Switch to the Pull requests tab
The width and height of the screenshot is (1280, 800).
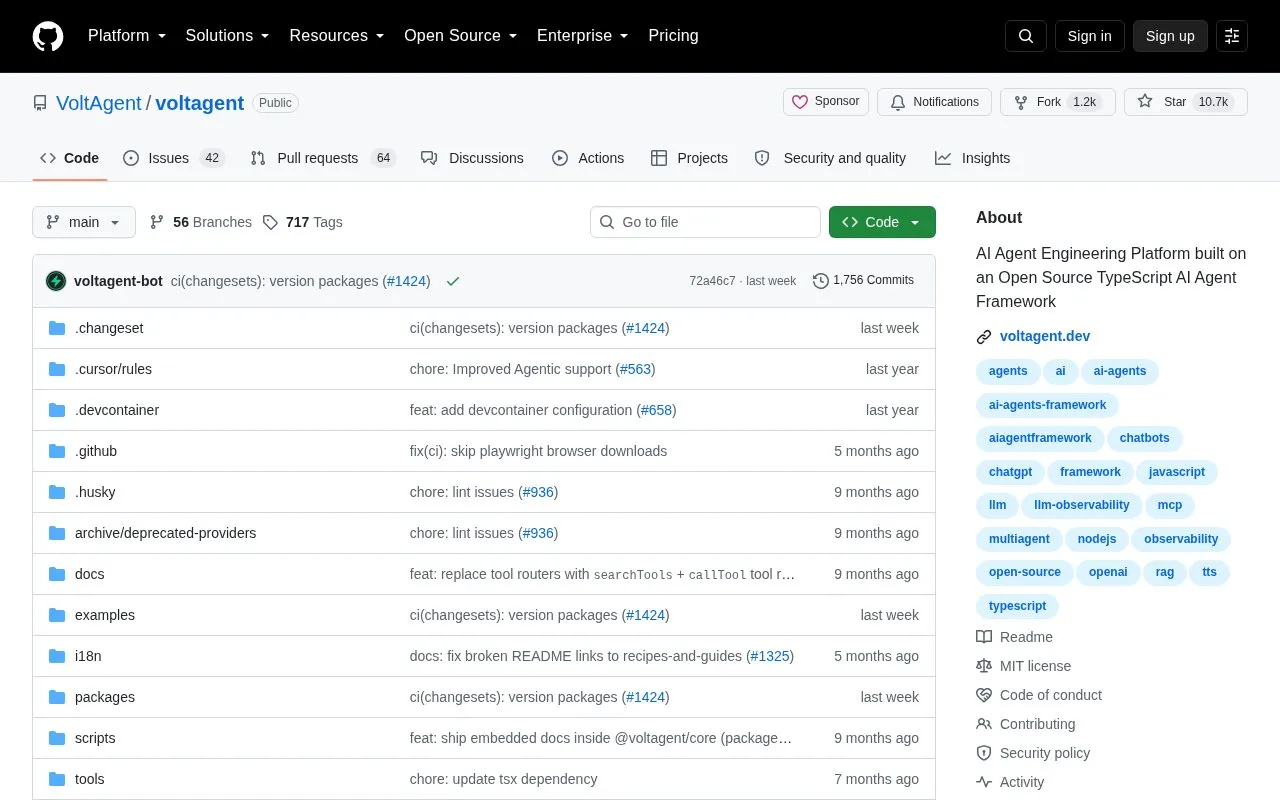click(322, 158)
